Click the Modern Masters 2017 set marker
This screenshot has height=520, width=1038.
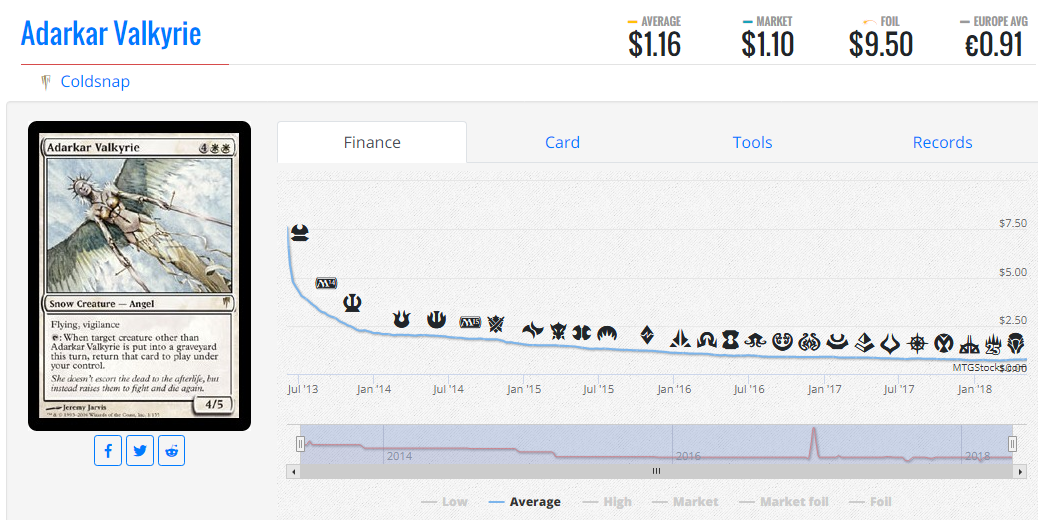coord(837,342)
